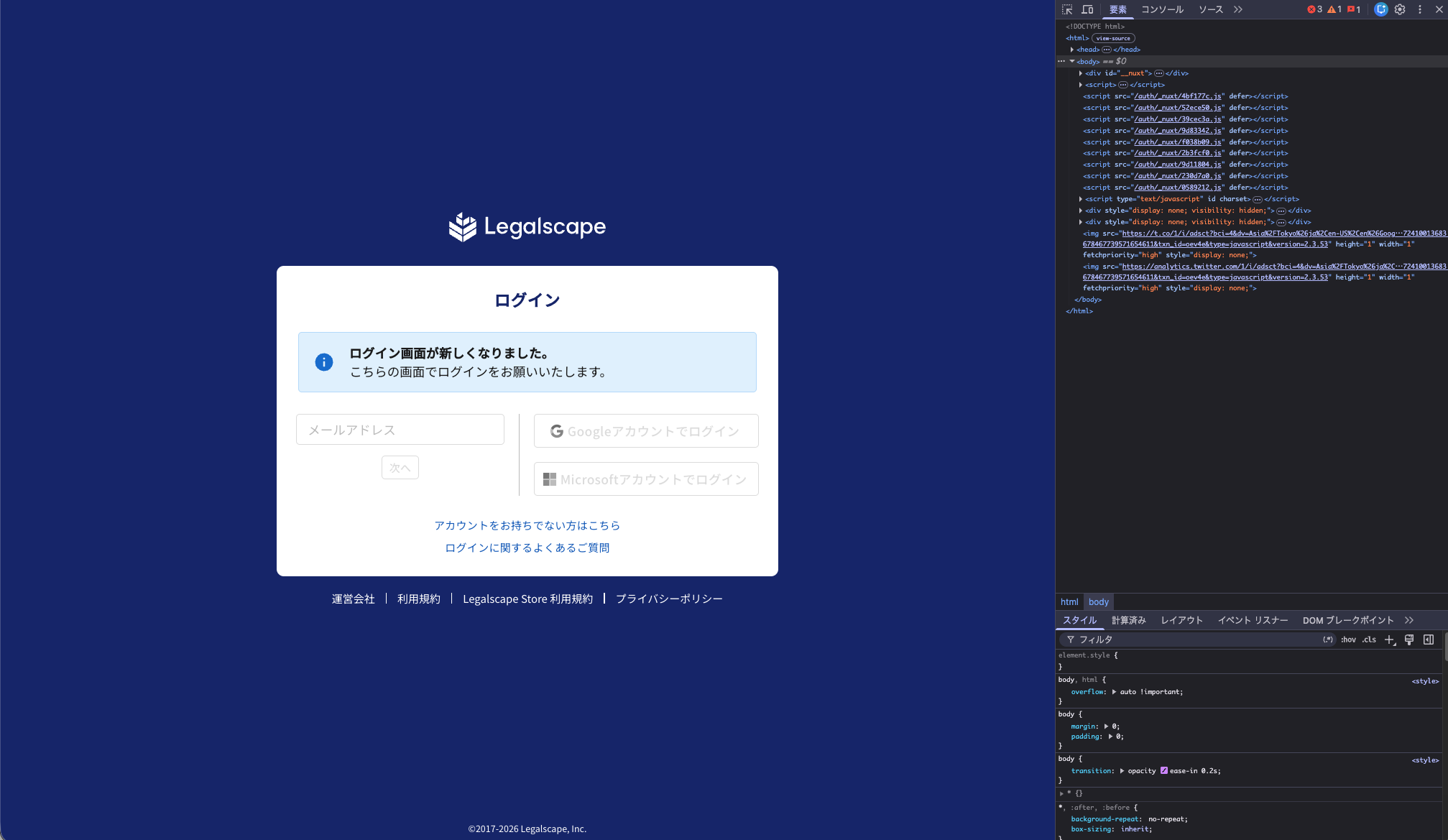
Task: Open the 運営会社 footer link
Action: tap(354, 599)
